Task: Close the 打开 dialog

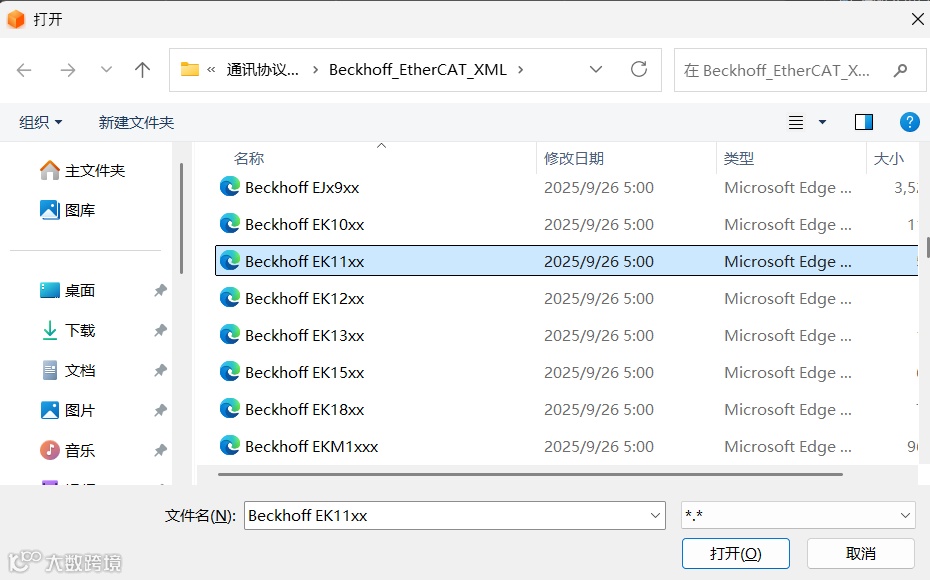Action: pyautogui.click(x=917, y=19)
